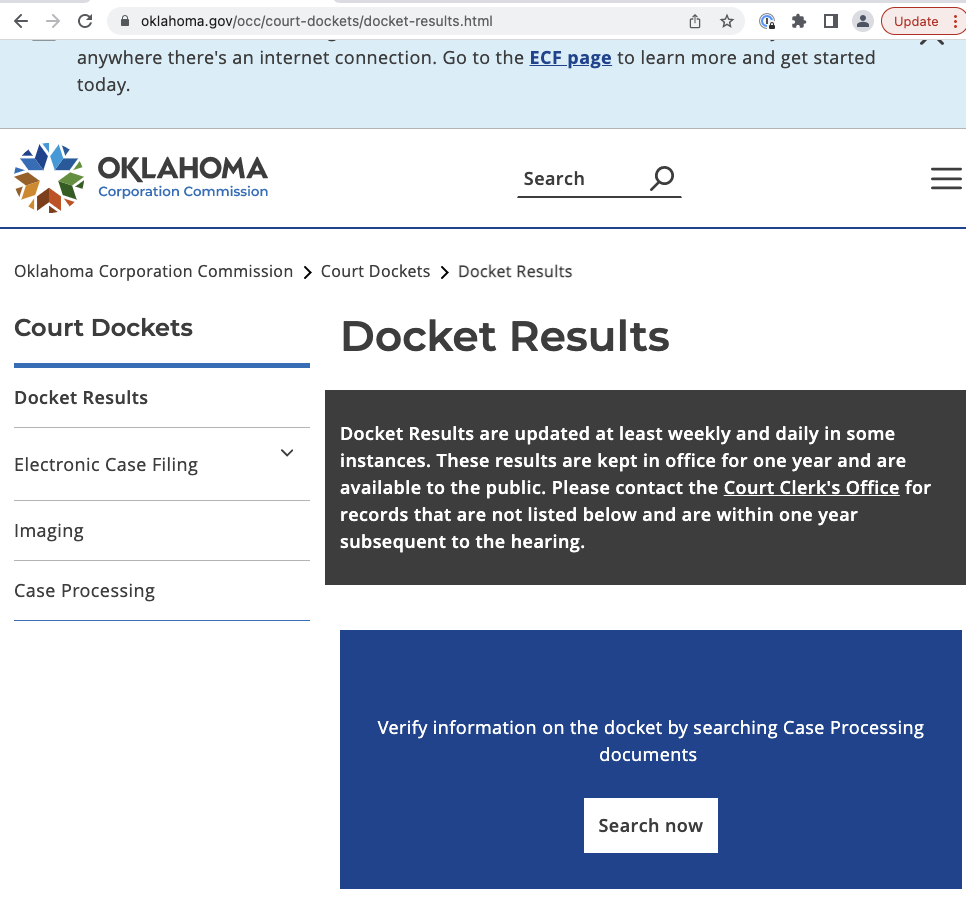Open the share icon in the address bar

(695, 21)
